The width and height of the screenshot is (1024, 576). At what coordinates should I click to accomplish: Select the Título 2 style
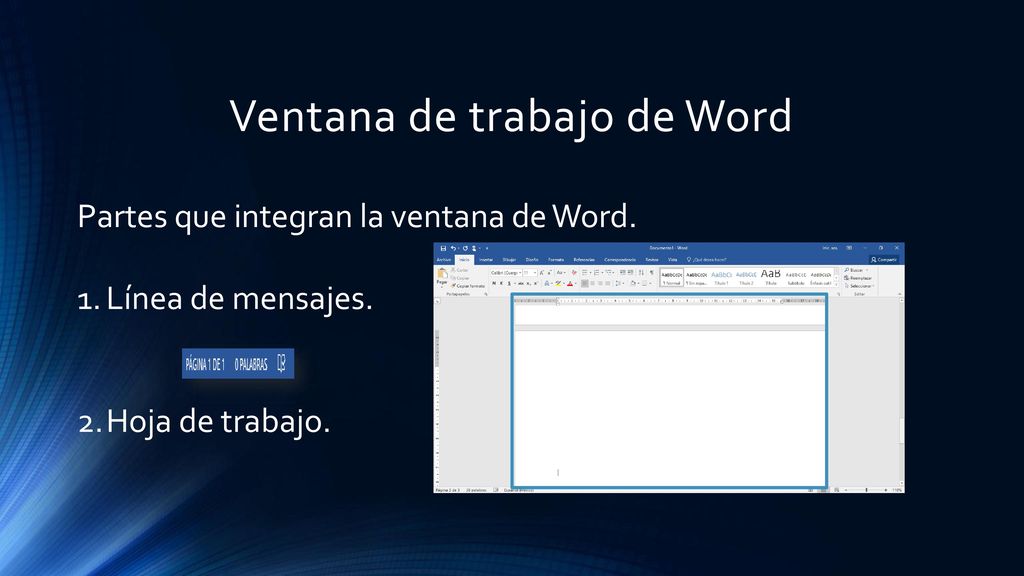point(746,278)
